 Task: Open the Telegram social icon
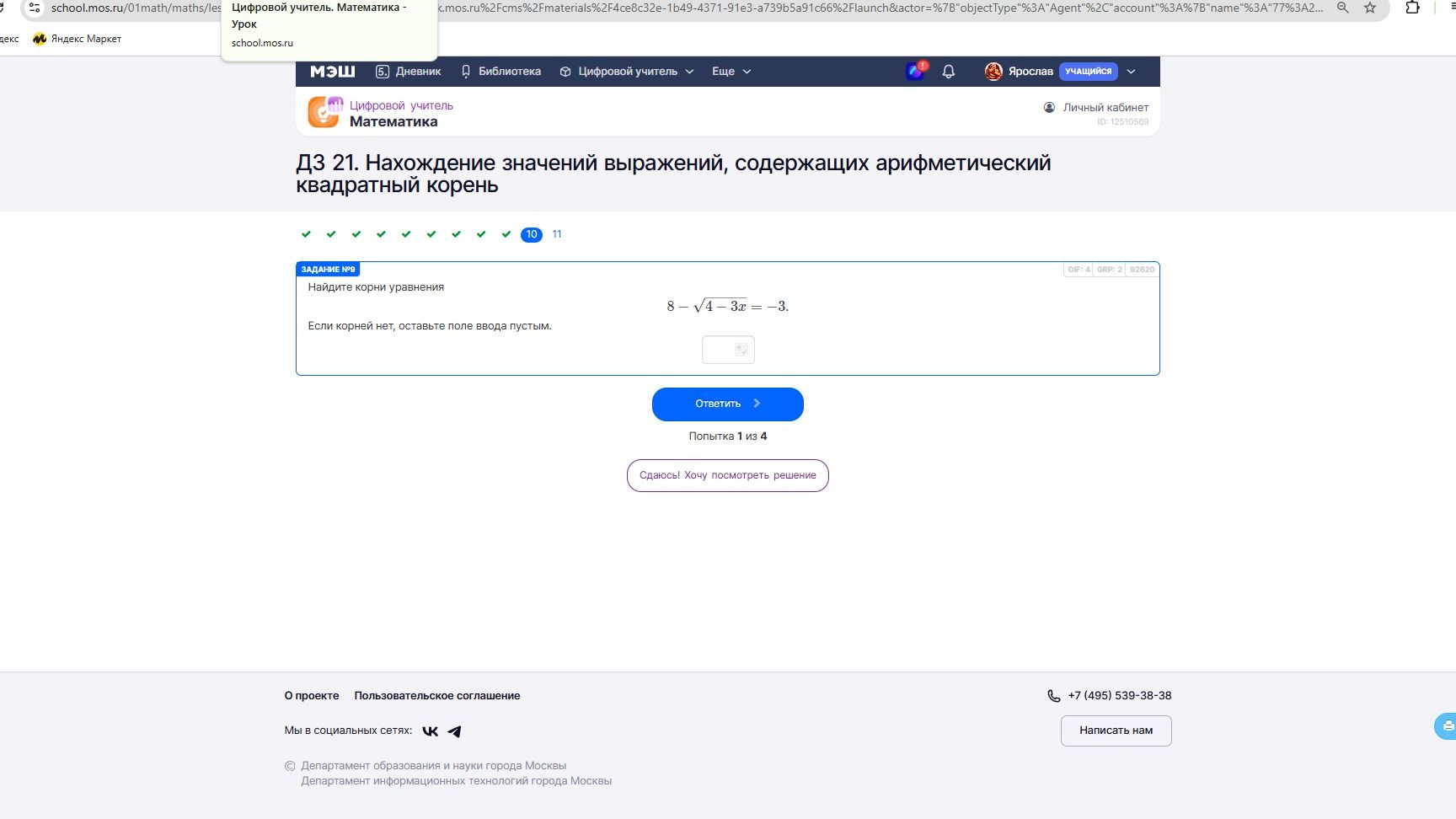454,731
